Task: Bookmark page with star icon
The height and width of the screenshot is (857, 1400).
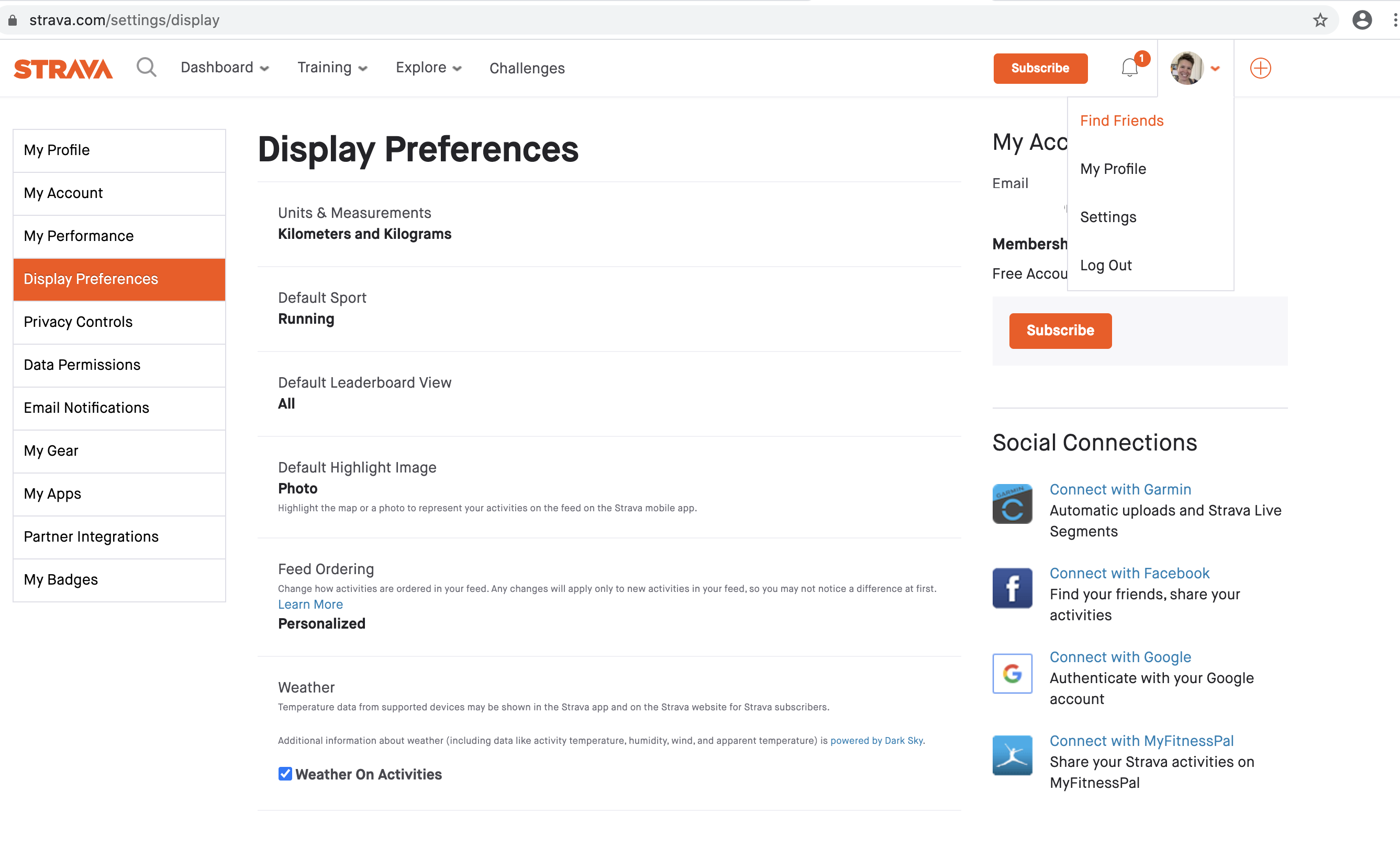Action: (1320, 20)
